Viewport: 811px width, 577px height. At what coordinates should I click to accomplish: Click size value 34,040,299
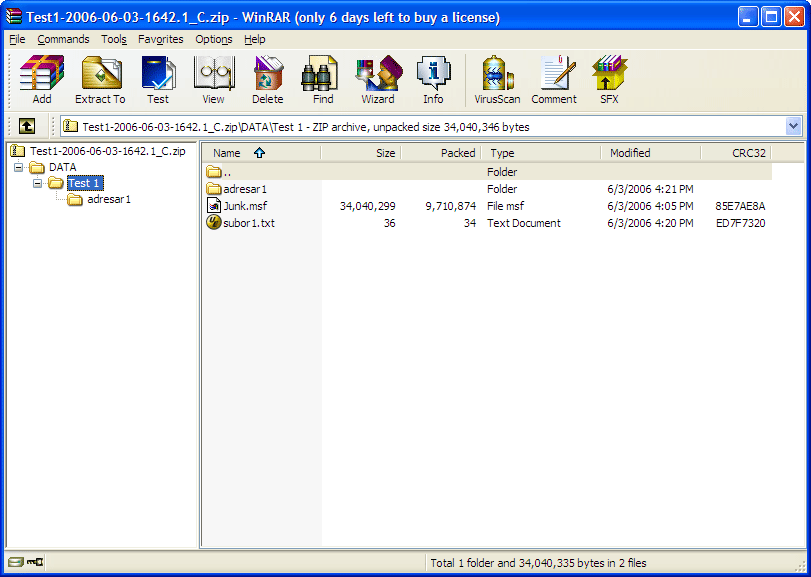tap(368, 206)
